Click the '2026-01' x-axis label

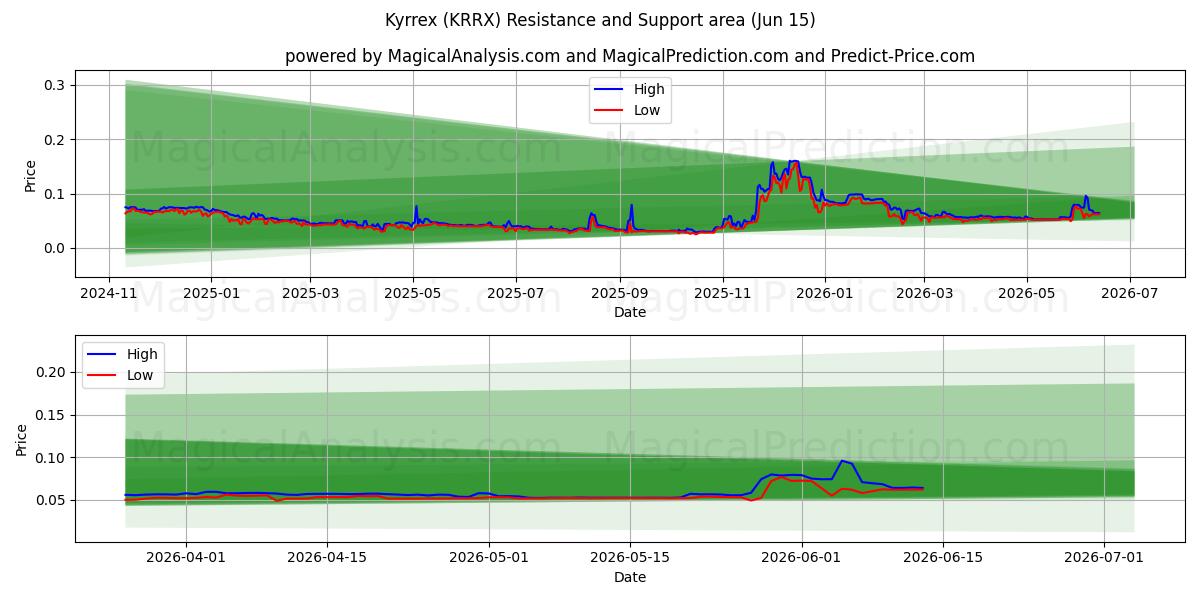click(825, 294)
